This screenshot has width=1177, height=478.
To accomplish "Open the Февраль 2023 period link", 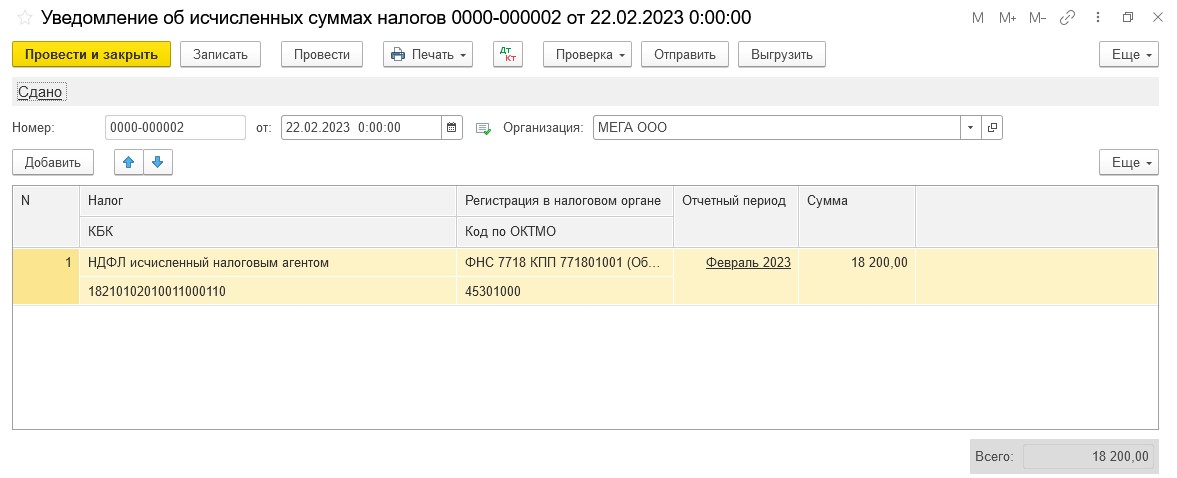I will (748, 263).
